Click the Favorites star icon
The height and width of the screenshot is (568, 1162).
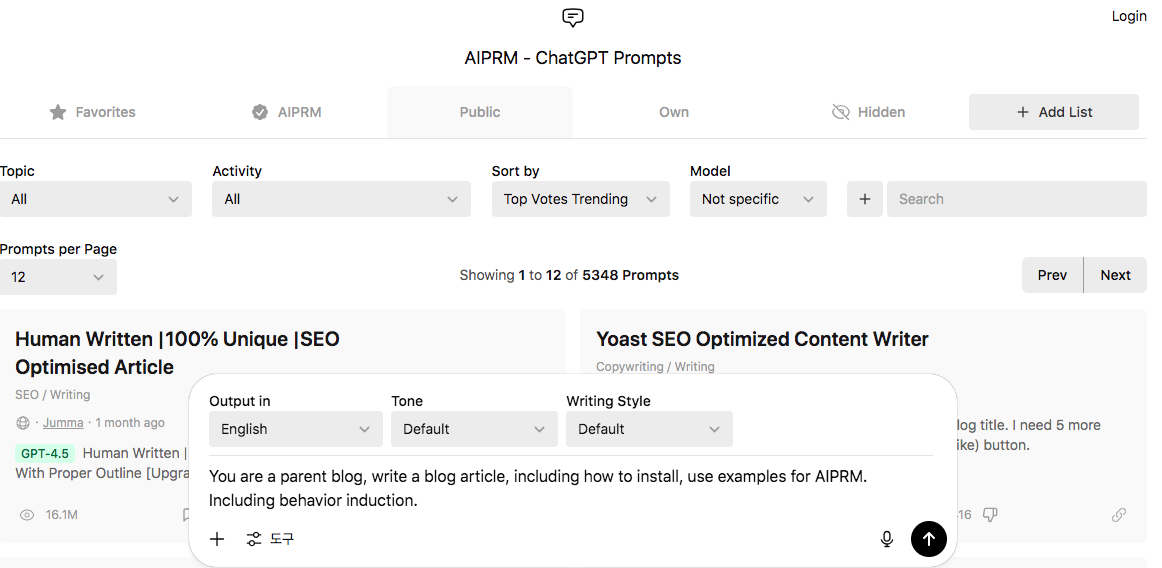[x=58, y=112]
